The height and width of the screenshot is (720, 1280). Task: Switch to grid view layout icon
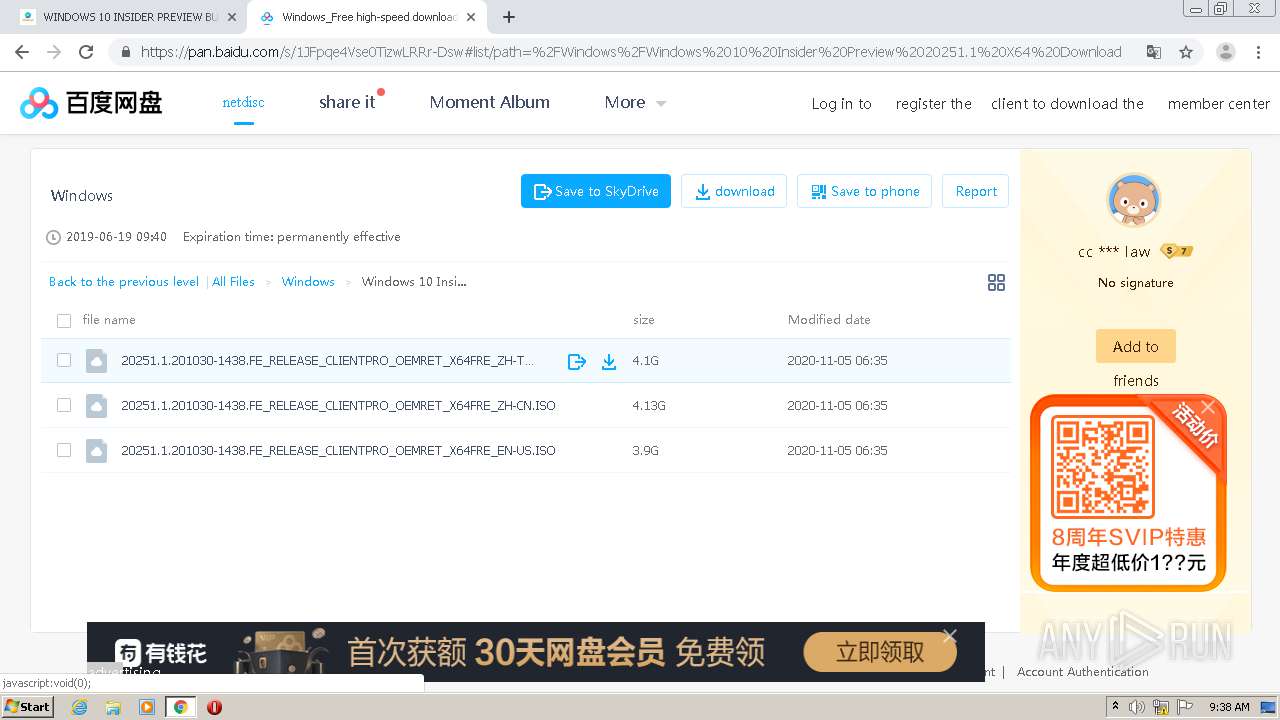[x=996, y=282]
